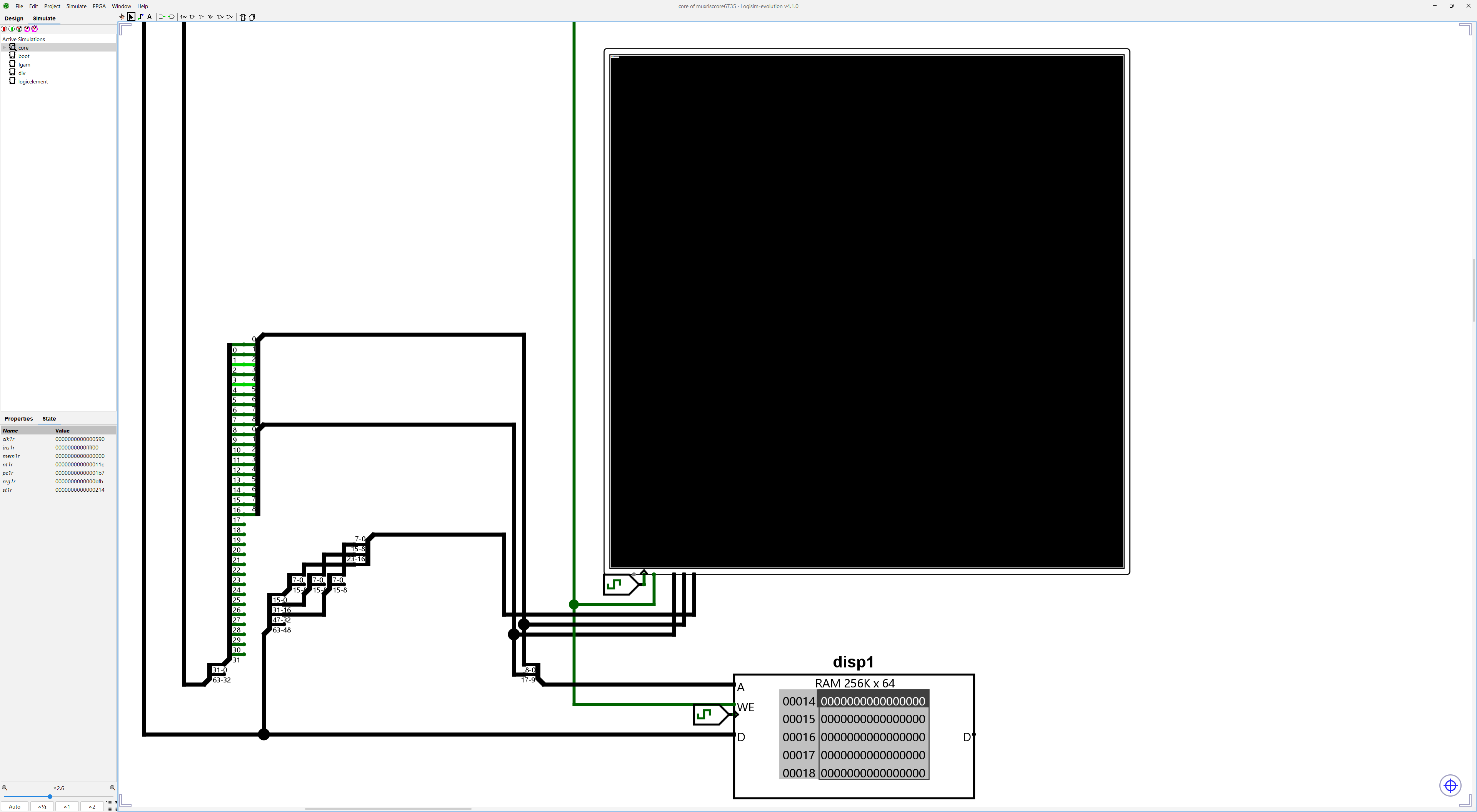This screenshot has height=812, width=1477.
Task: Open the Window menu
Action: click(x=122, y=6)
